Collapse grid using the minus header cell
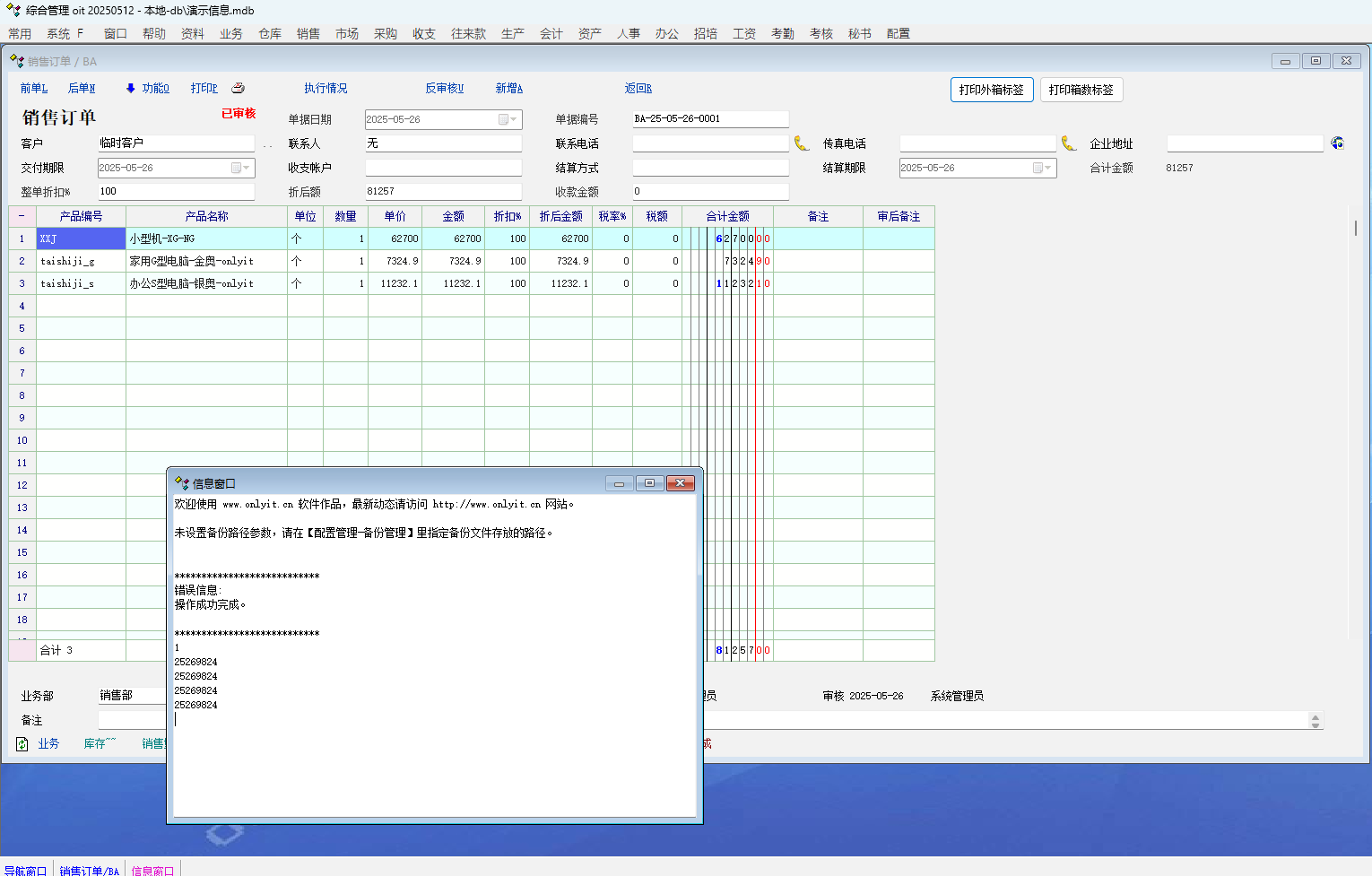This screenshot has height=876, width=1372. click(22, 216)
